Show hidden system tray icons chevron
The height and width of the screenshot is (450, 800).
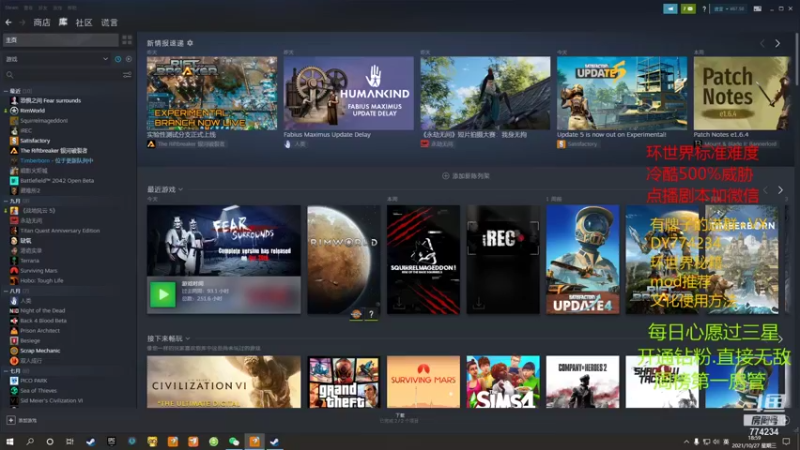coord(686,441)
